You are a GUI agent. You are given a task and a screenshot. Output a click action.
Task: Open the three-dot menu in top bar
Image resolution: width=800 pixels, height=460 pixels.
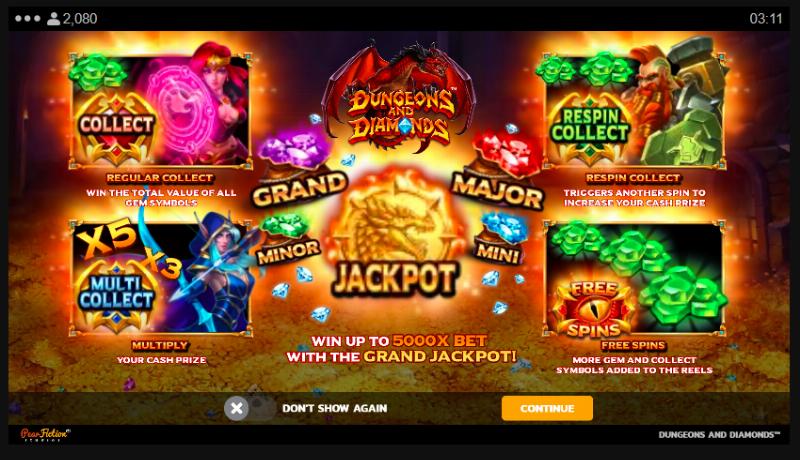[x=28, y=19]
